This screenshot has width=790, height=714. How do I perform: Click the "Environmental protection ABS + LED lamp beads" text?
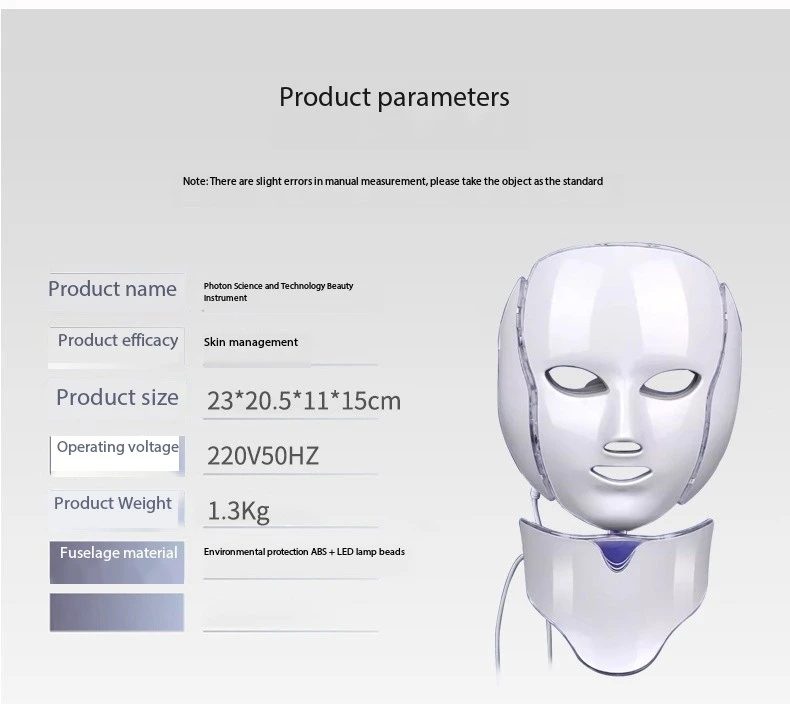pos(304,552)
